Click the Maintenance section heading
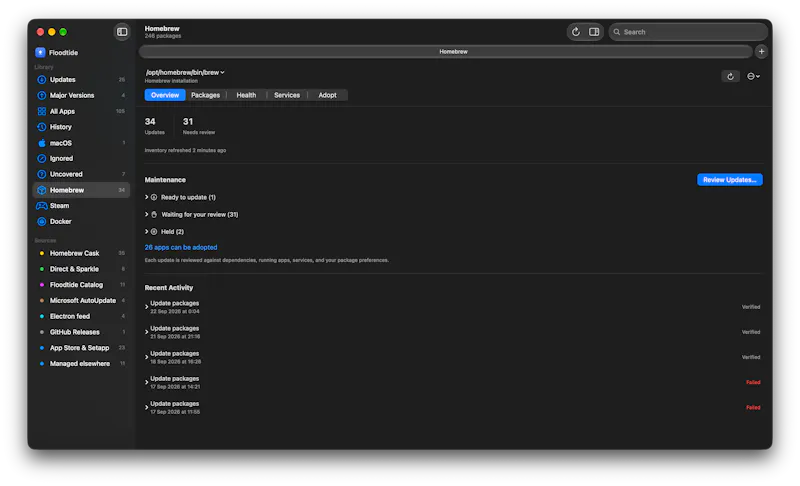The image size is (800, 486). (165, 180)
